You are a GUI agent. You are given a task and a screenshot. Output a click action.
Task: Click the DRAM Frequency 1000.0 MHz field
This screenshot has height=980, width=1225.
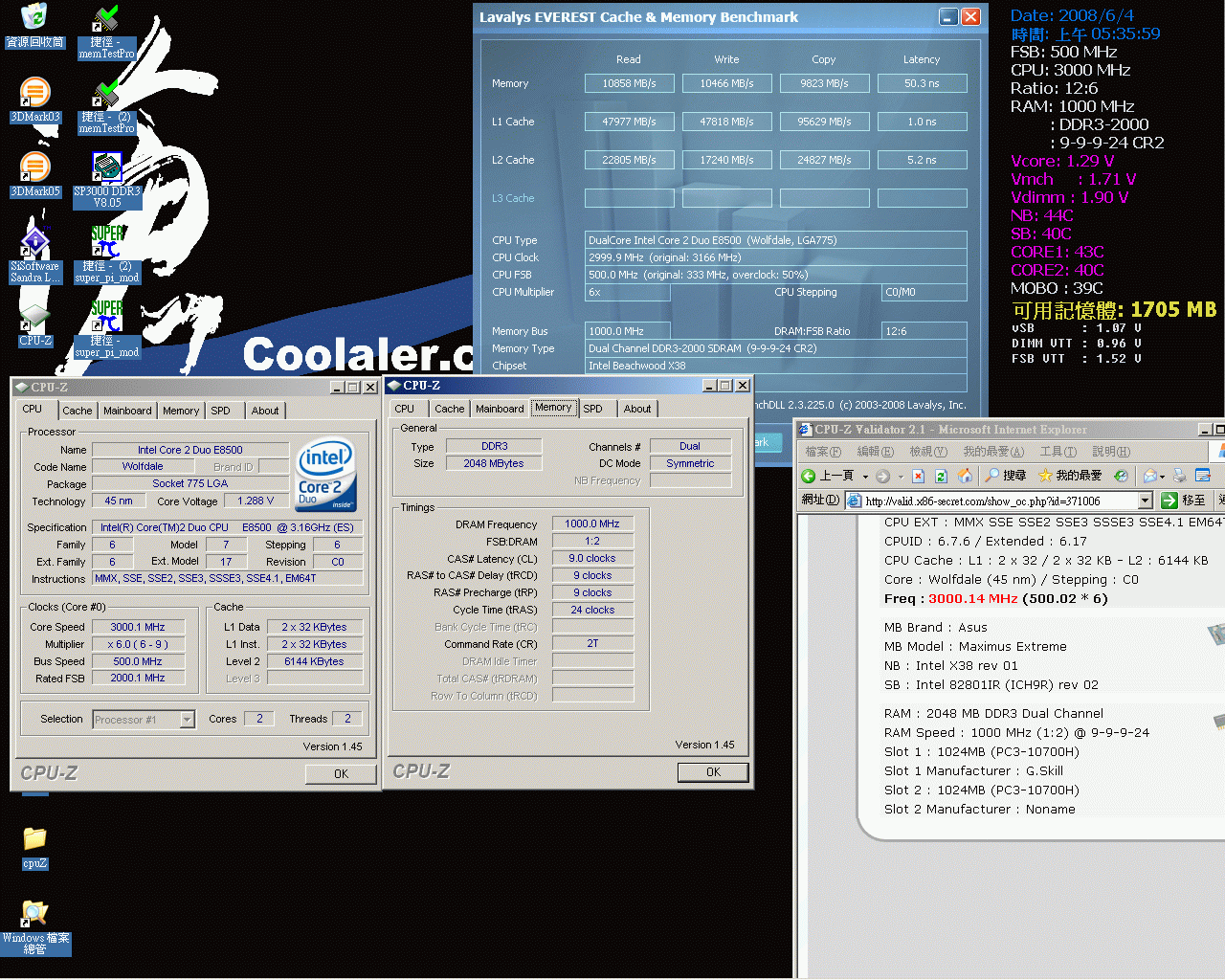[592, 523]
